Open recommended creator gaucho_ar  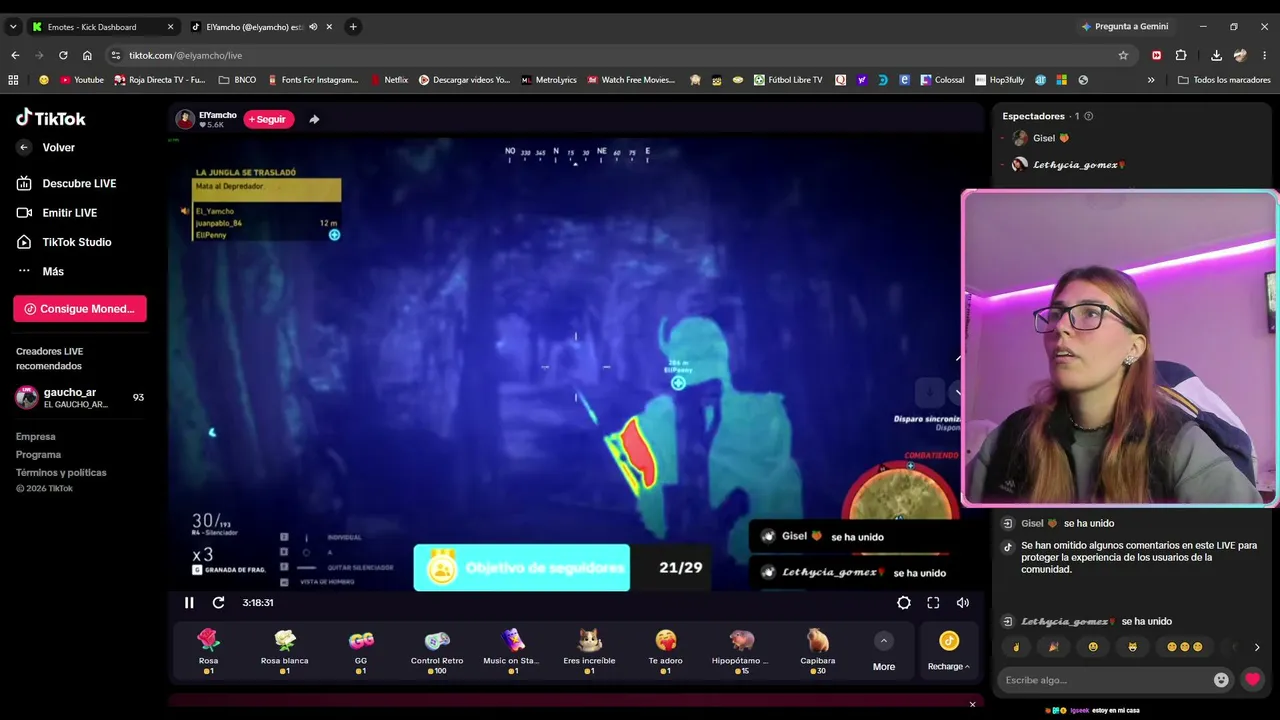[x=80, y=398]
